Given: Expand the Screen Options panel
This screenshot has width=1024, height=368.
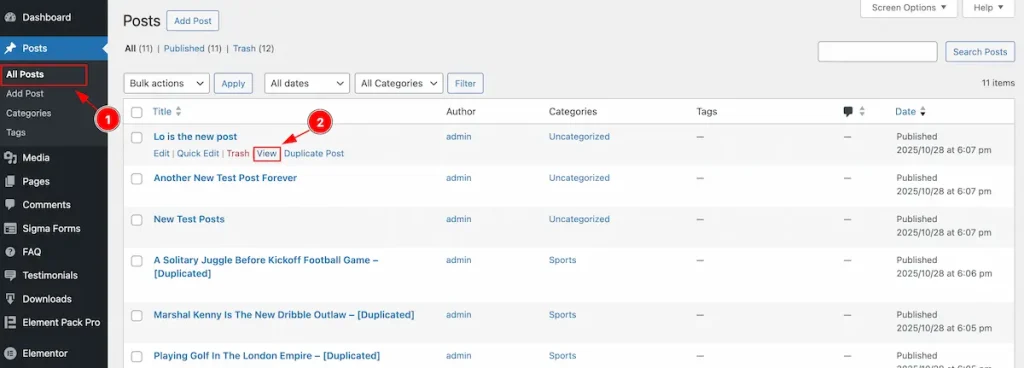Looking at the screenshot, I should click(x=908, y=8).
